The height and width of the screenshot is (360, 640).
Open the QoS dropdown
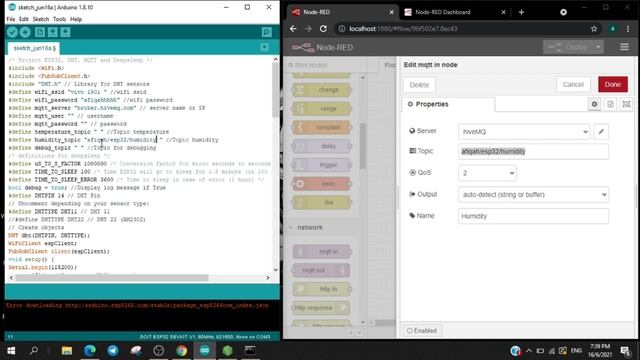pyautogui.click(x=487, y=173)
